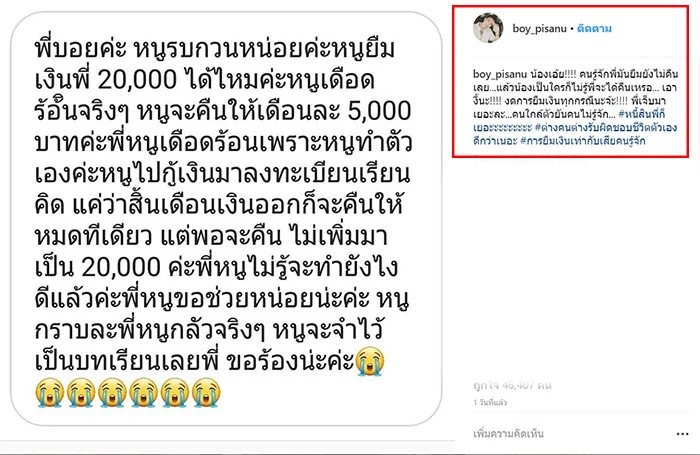700x455 pixels.
Task: Follow the account via ติดตาม link
Action: (x=594, y=29)
